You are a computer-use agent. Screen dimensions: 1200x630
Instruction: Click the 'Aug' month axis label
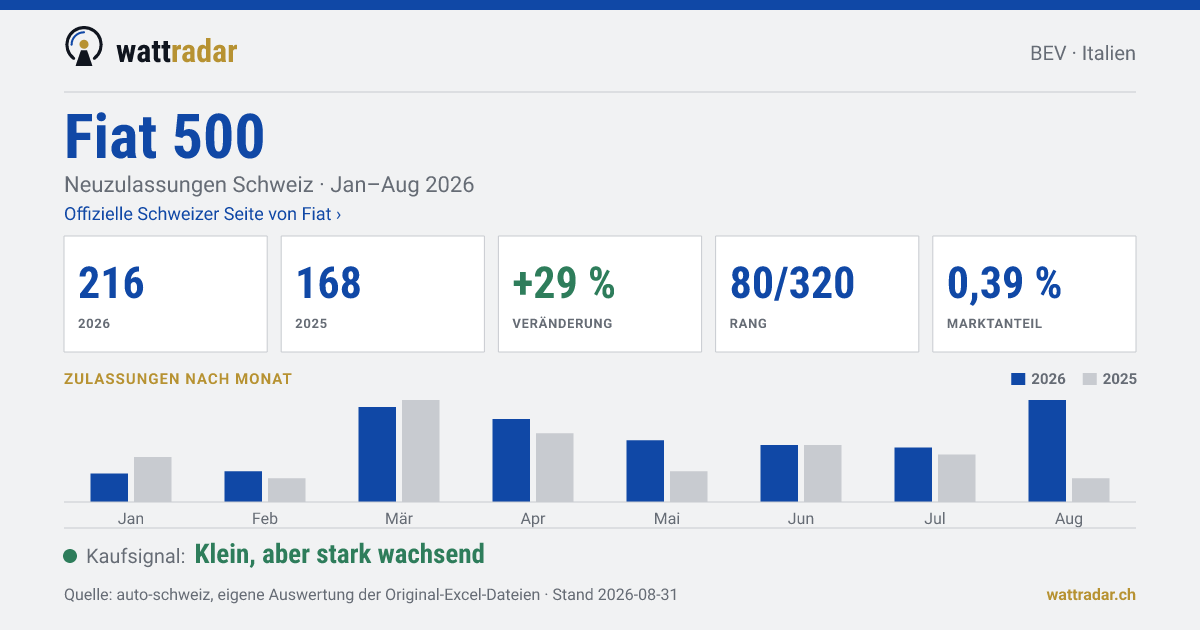click(1069, 518)
